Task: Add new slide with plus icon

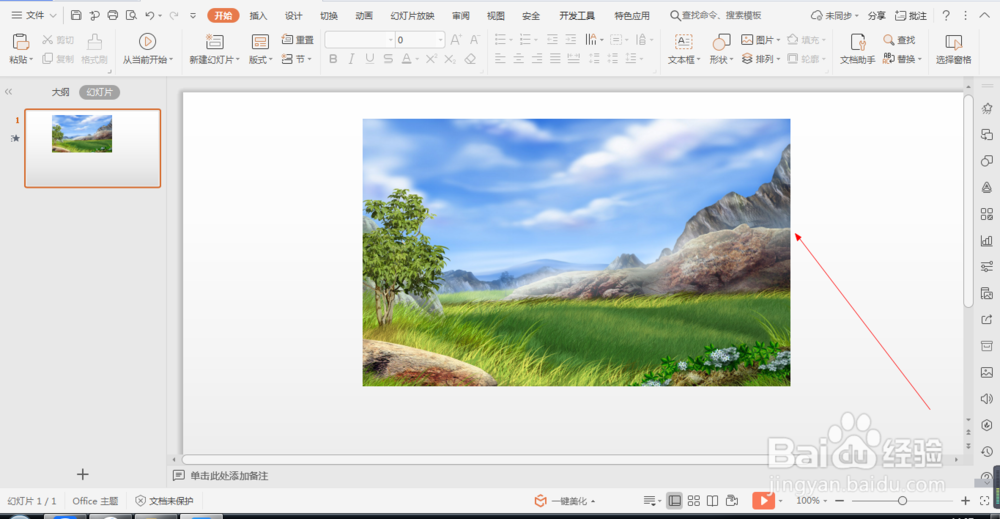Action: (x=82, y=474)
